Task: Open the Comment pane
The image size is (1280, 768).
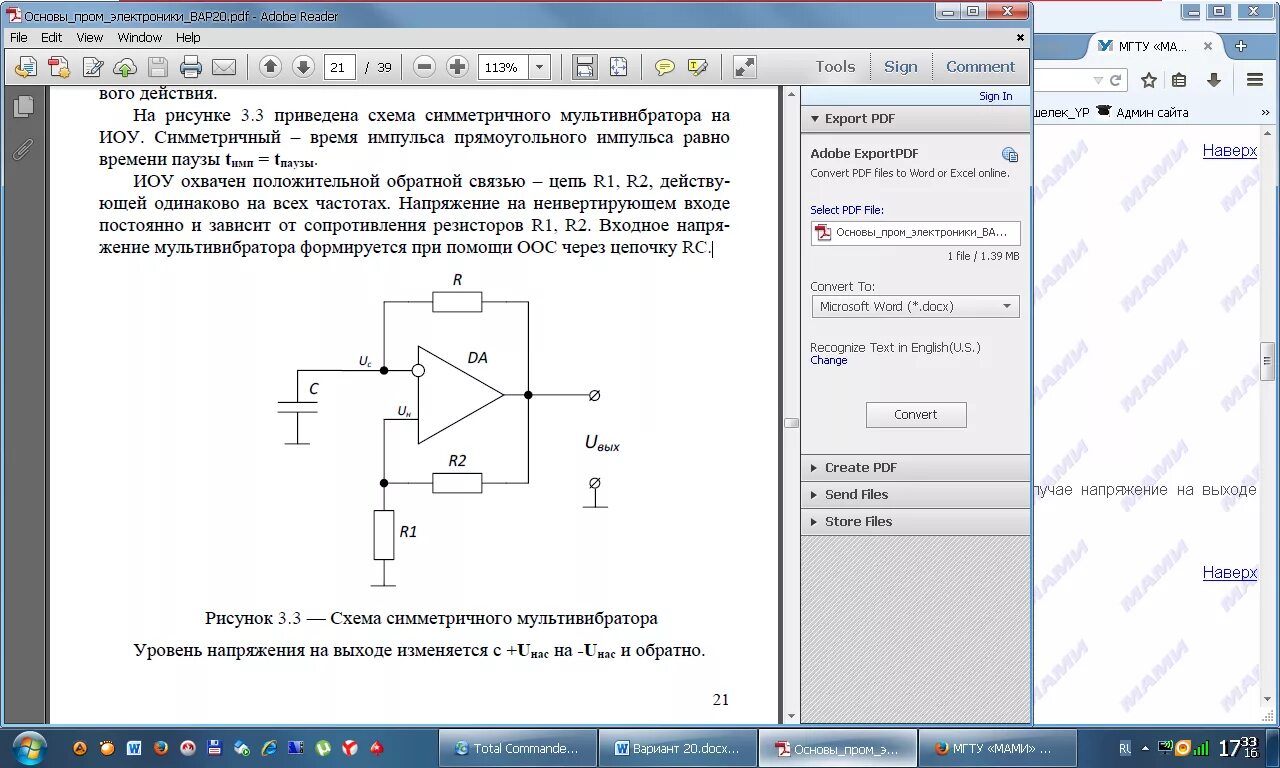Action: [980, 67]
